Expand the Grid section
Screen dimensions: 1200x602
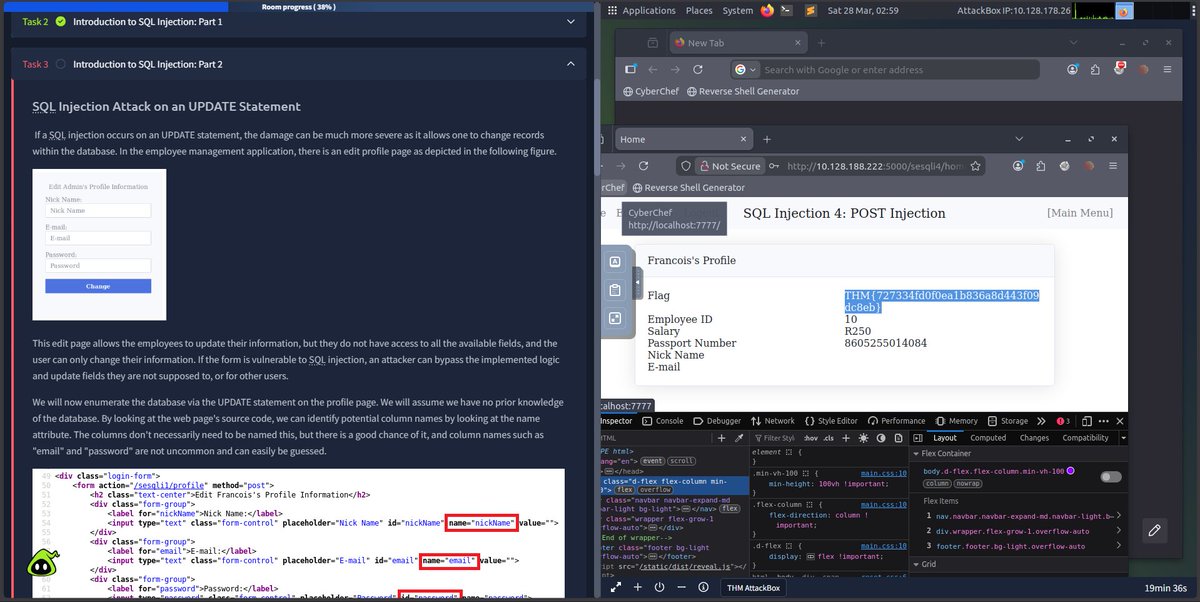tap(916, 564)
